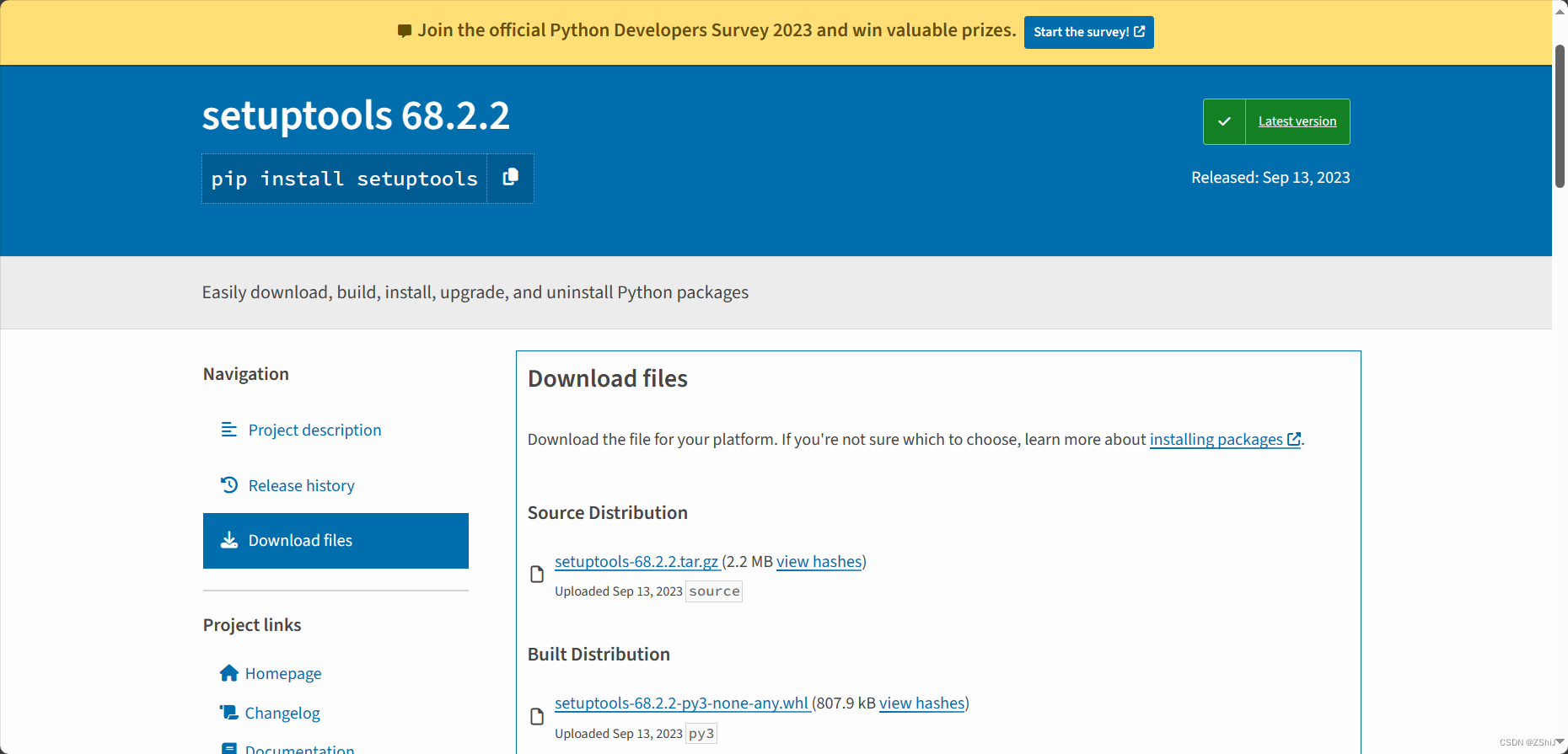Image resolution: width=1568 pixels, height=754 pixels.
Task: Open the Latest version link
Action: [x=1297, y=121]
